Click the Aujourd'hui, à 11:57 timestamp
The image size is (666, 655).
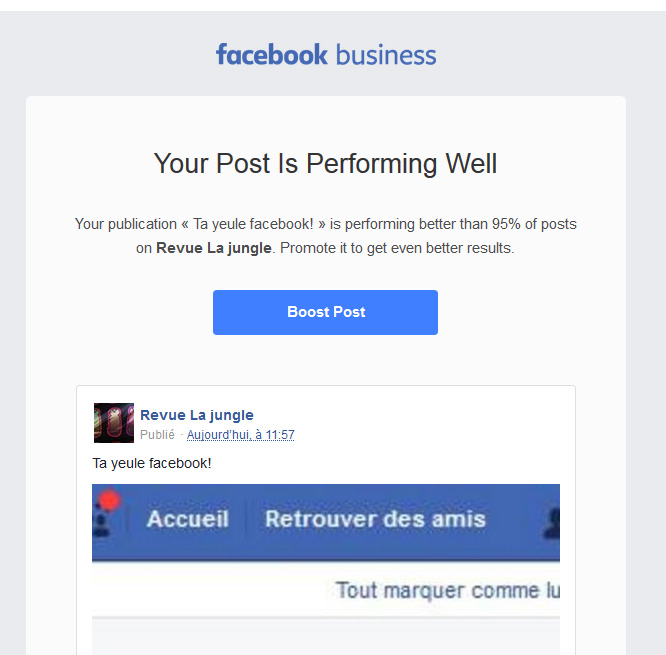tap(240, 435)
